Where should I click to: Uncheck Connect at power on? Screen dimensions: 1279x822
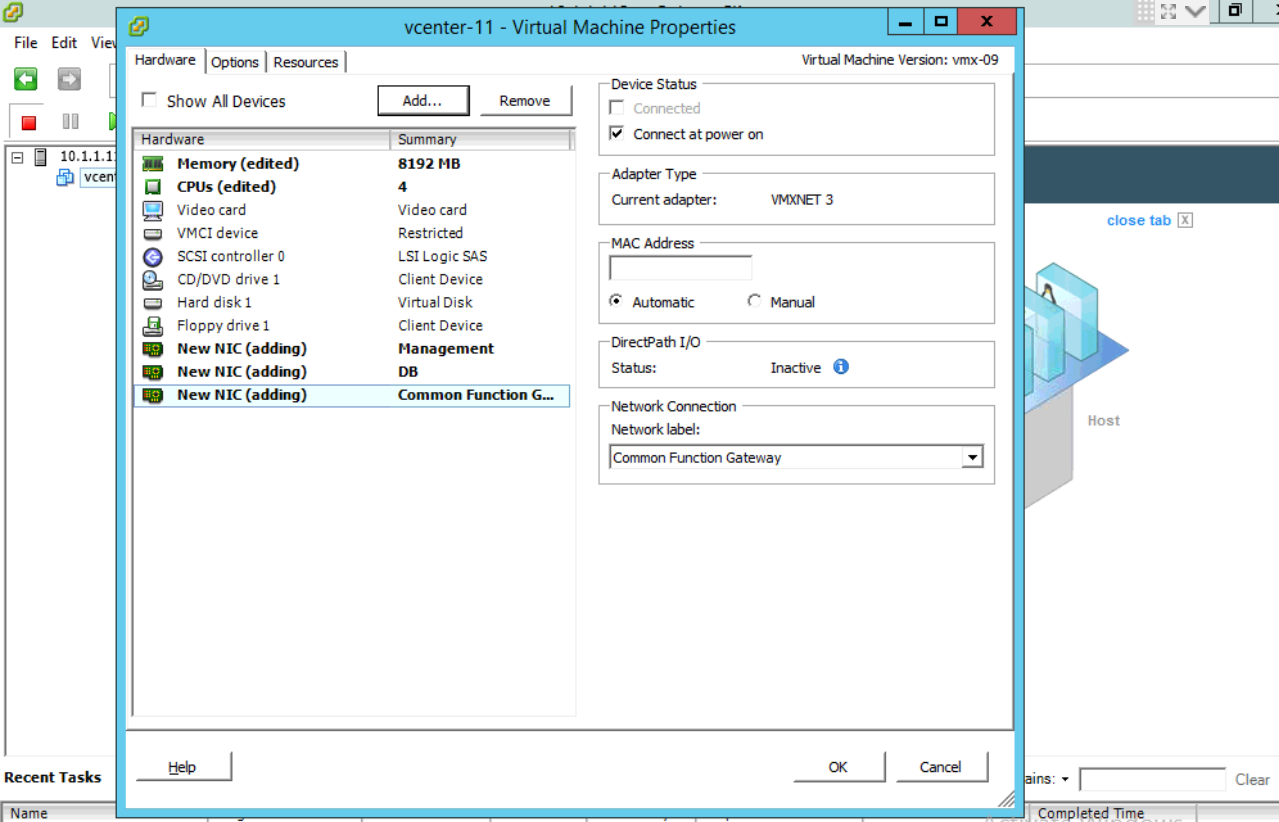pos(617,133)
